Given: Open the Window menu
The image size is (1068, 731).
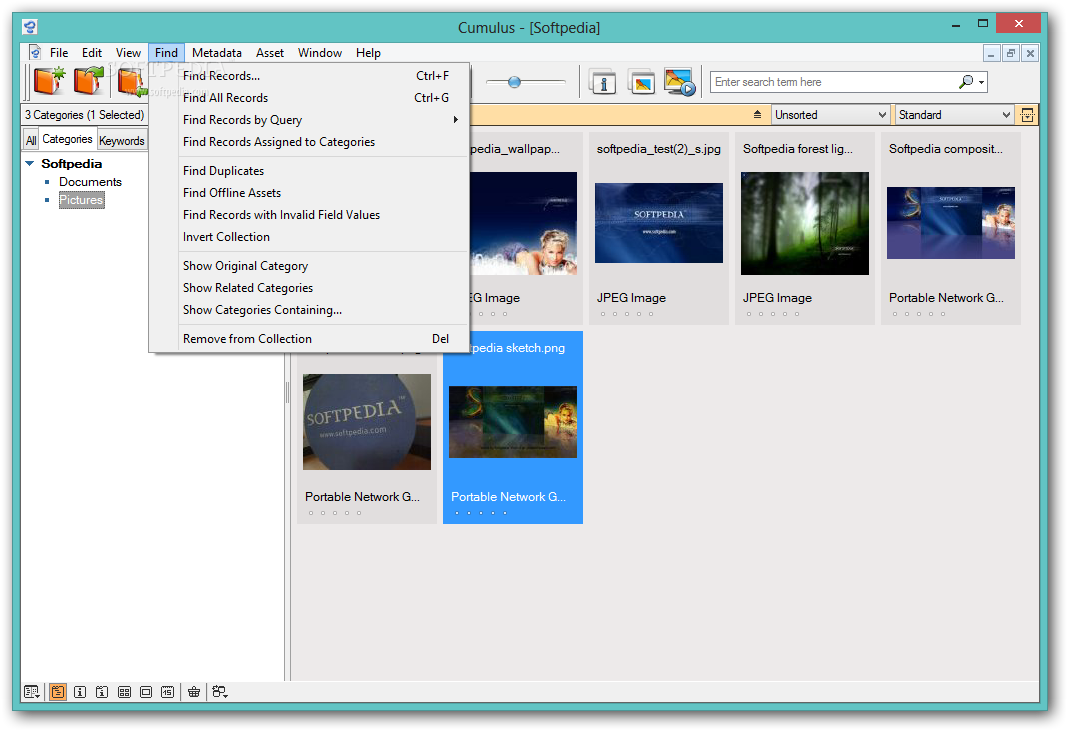Looking at the screenshot, I should 319,52.
